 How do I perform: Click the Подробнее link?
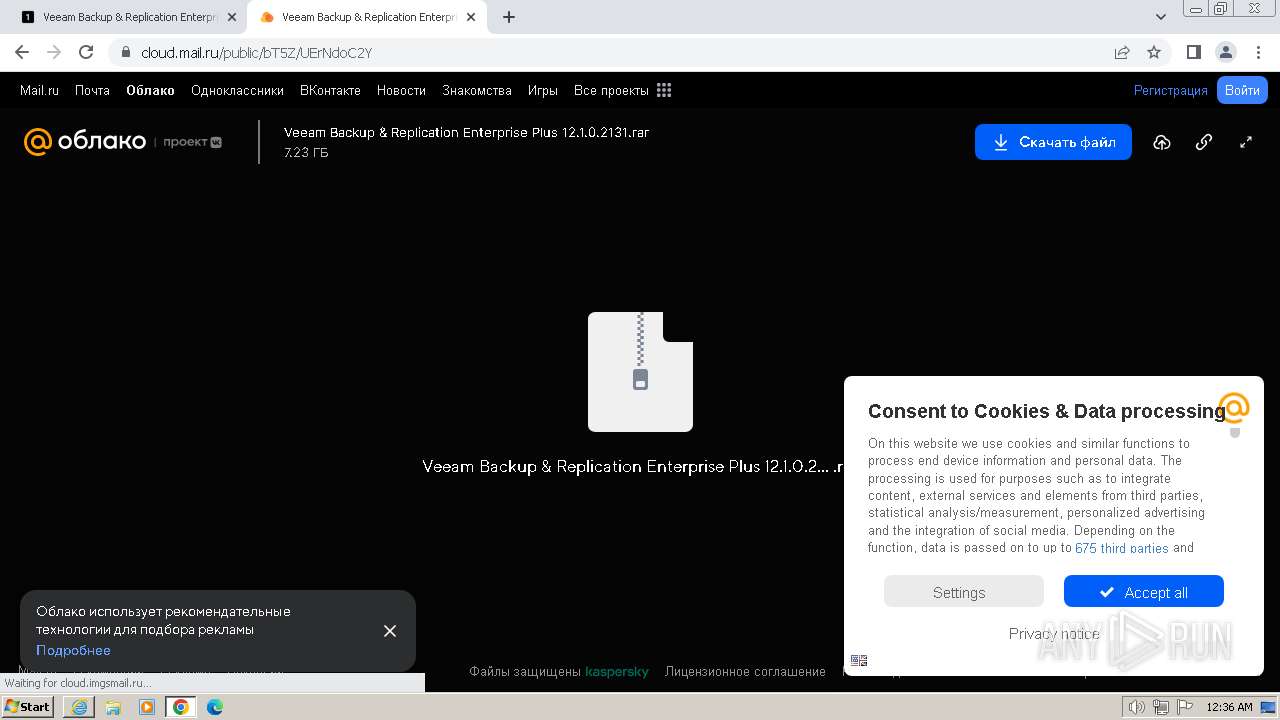click(x=73, y=650)
